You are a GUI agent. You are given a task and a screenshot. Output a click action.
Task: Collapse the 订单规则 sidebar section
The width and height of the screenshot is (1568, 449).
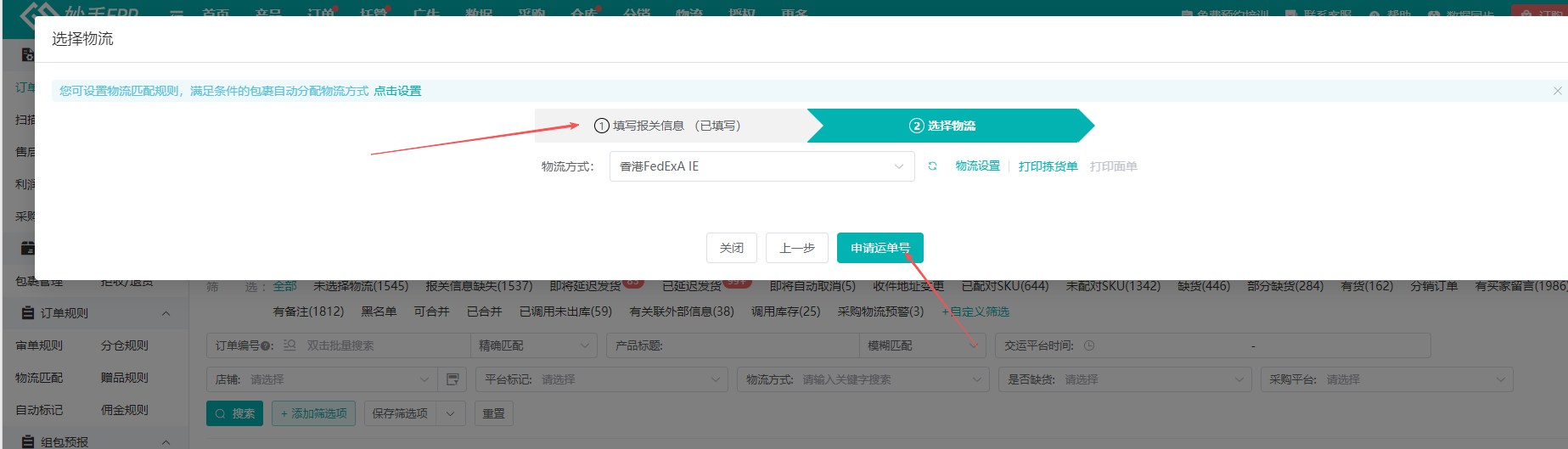click(x=166, y=313)
